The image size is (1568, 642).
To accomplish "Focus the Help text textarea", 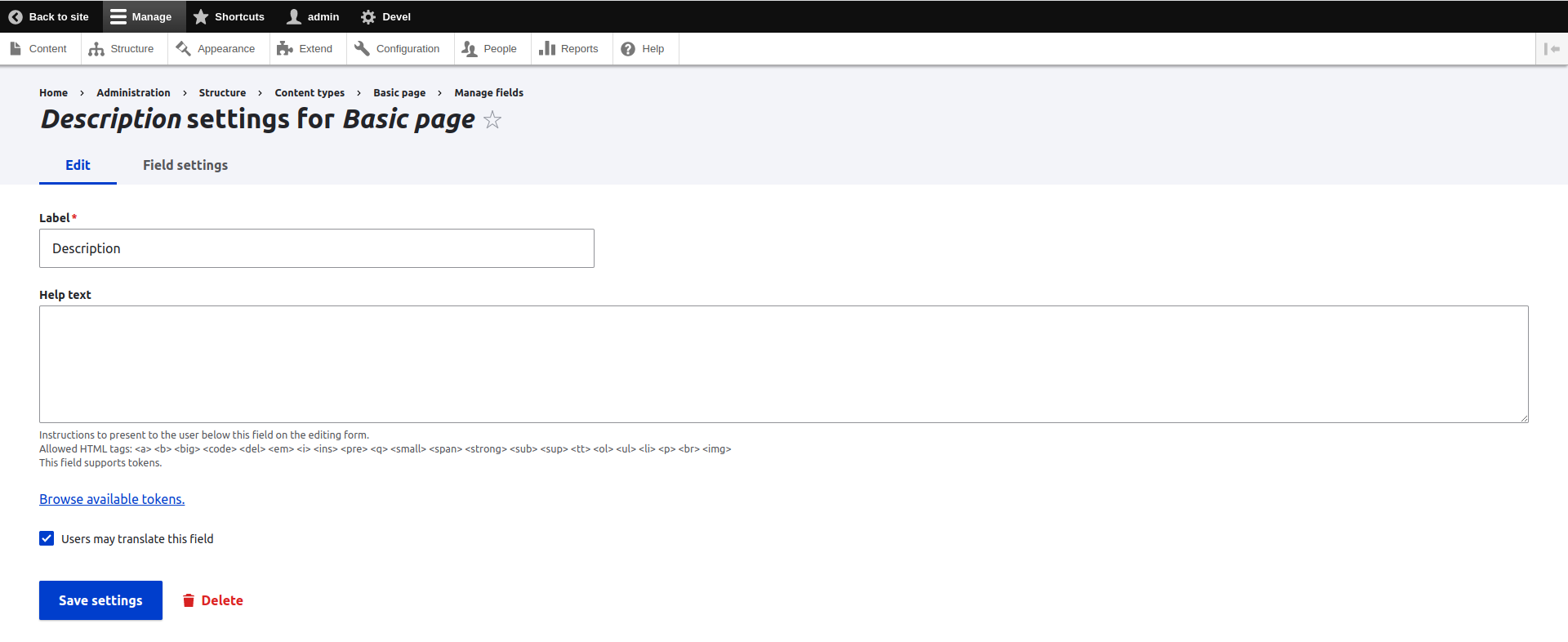I will coord(784,364).
